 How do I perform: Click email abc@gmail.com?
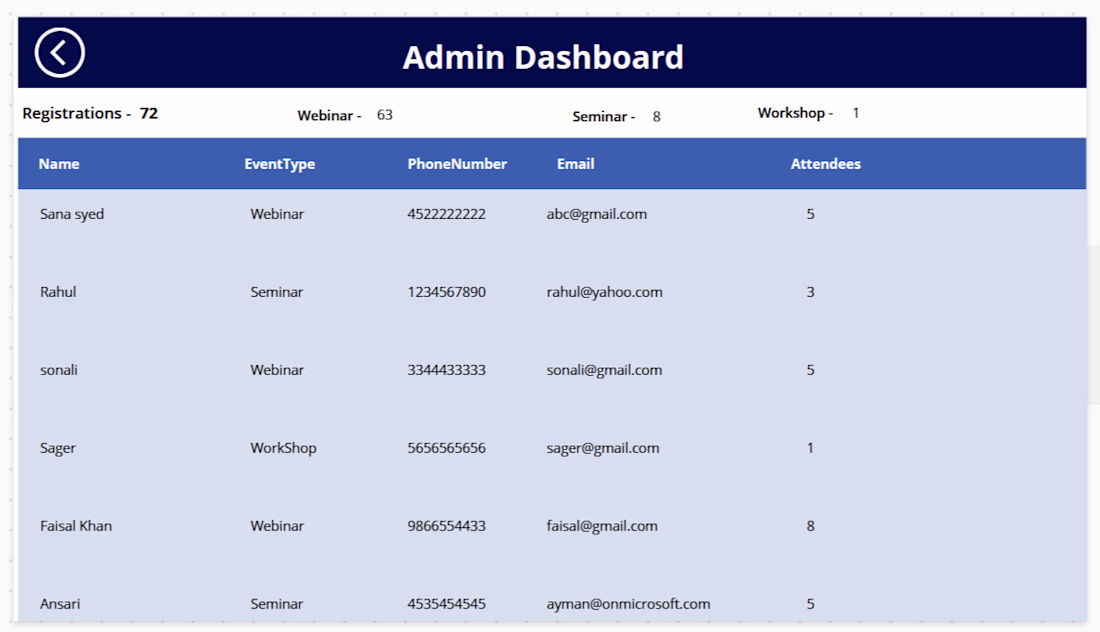coord(596,214)
